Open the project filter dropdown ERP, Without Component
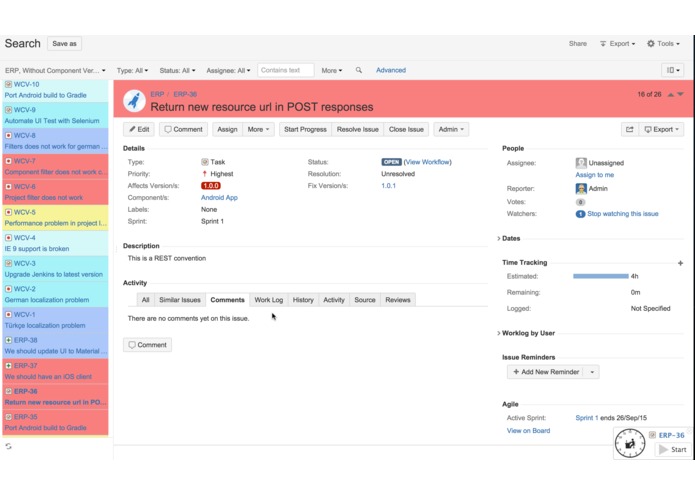695x494 pixels. 55,70
